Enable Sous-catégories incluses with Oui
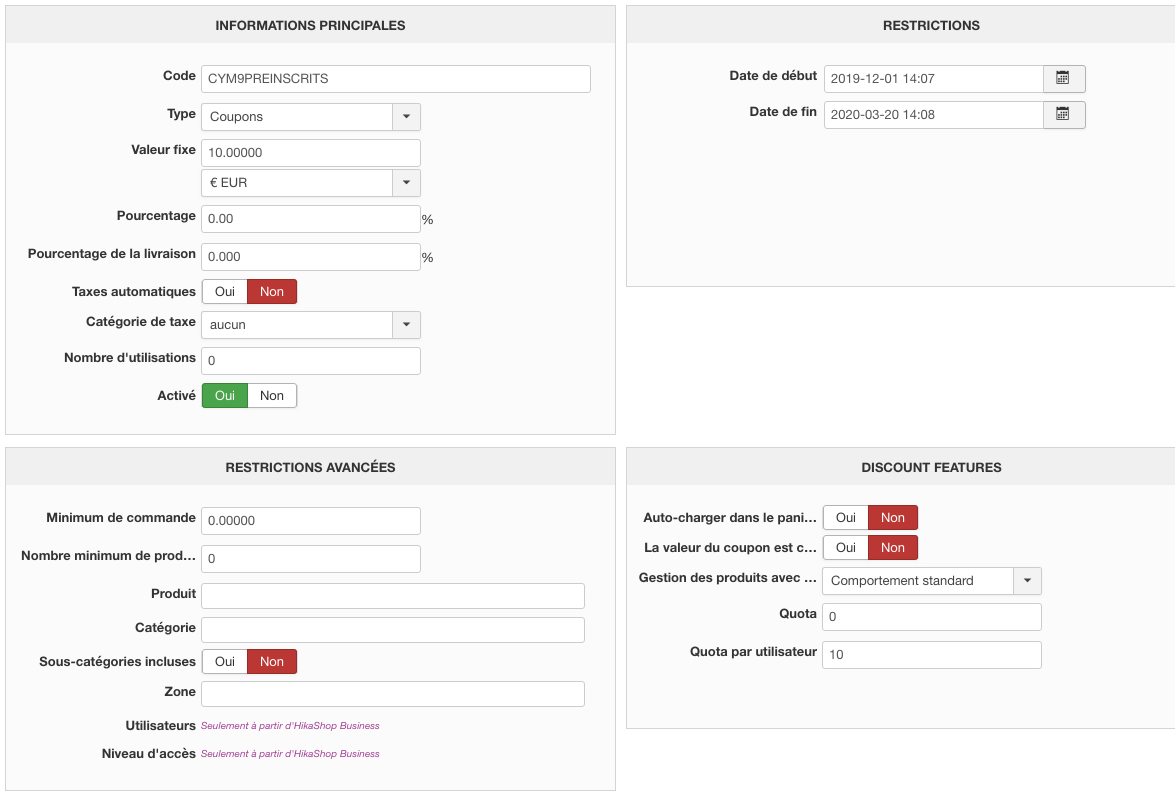Viewport: 1175px width, 794px height. tap(225, 662)
